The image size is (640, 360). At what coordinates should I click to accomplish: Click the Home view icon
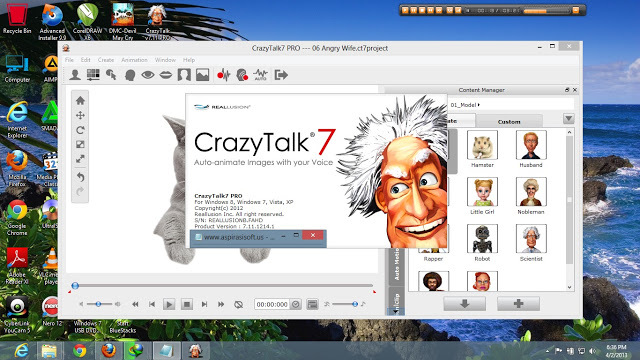coord(80,100)
